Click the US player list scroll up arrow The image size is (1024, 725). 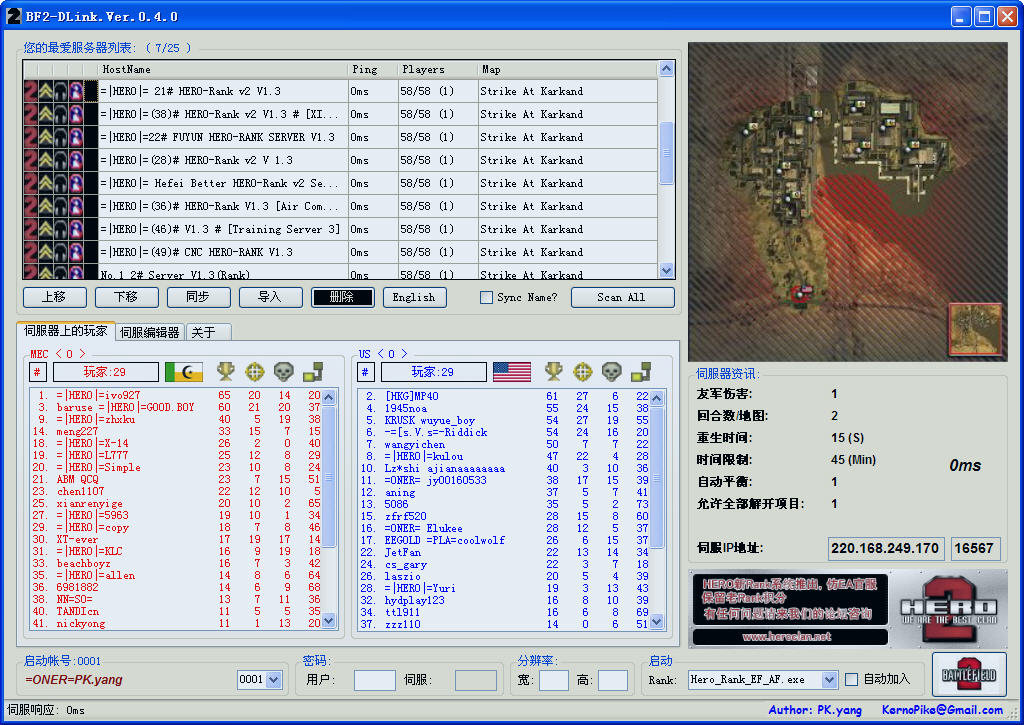[x=657, y=397]
